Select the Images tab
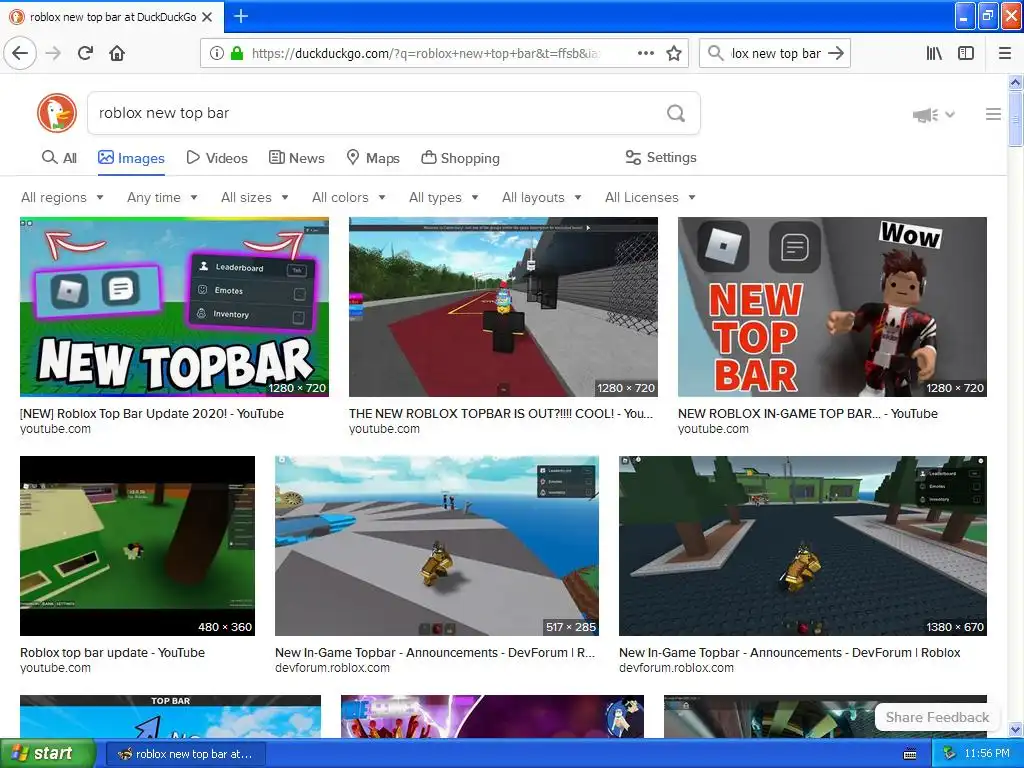The height and width of the screenshot is (768, 1024). (131, 158)
